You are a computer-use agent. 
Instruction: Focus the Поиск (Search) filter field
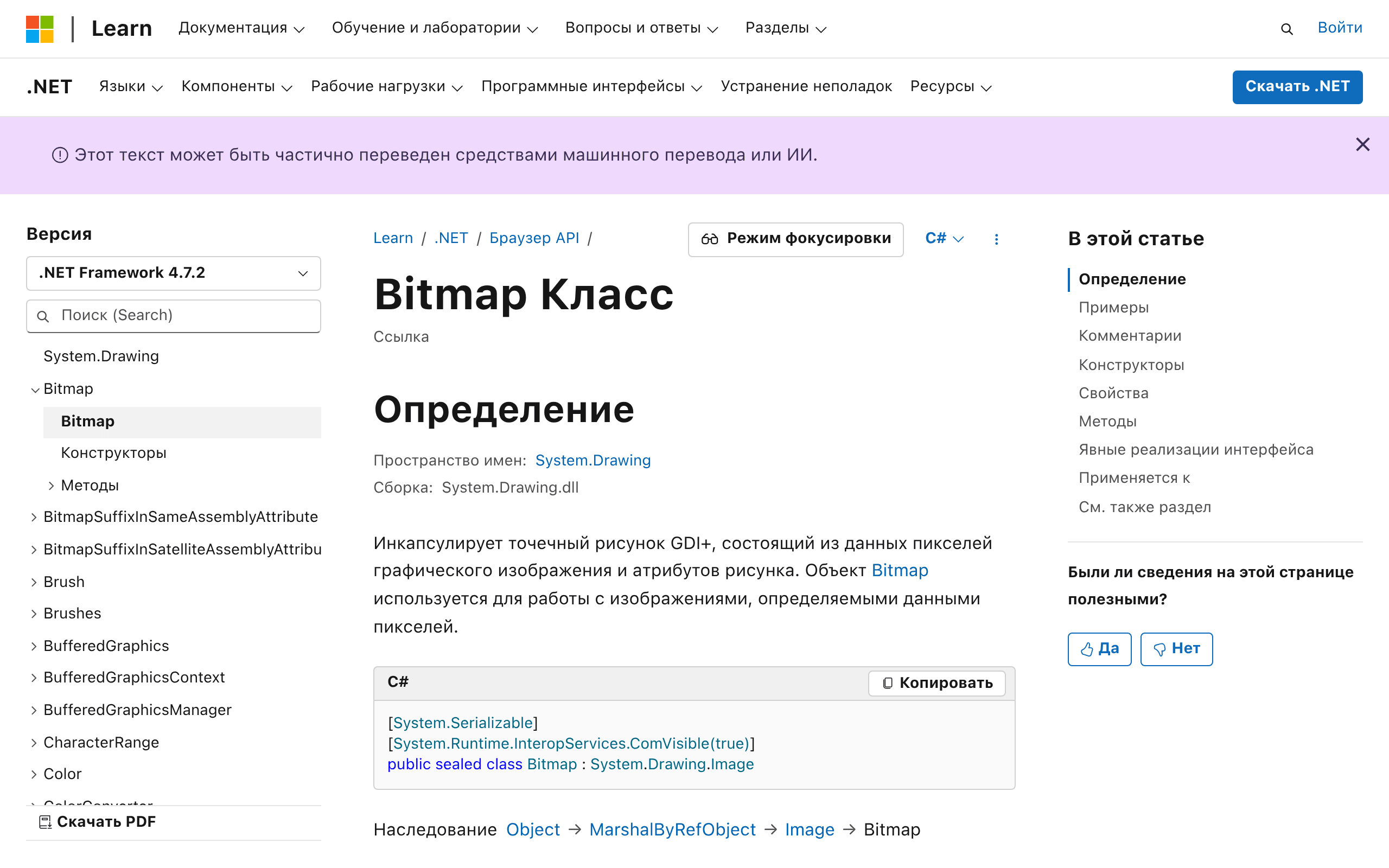click(x=173, y=316)
